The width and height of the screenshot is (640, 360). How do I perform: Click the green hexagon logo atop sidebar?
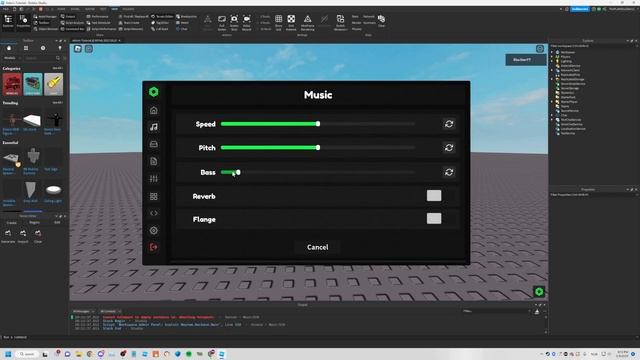[153, 92]
